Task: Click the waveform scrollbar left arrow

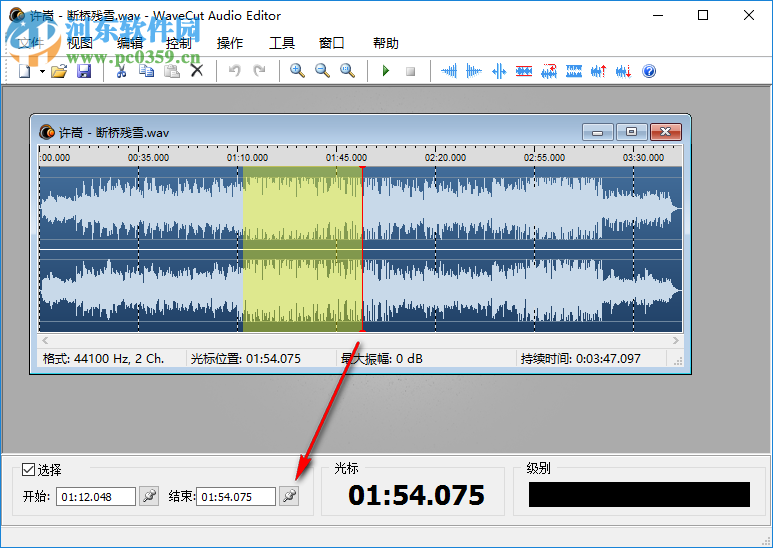Action: point(45,341)
